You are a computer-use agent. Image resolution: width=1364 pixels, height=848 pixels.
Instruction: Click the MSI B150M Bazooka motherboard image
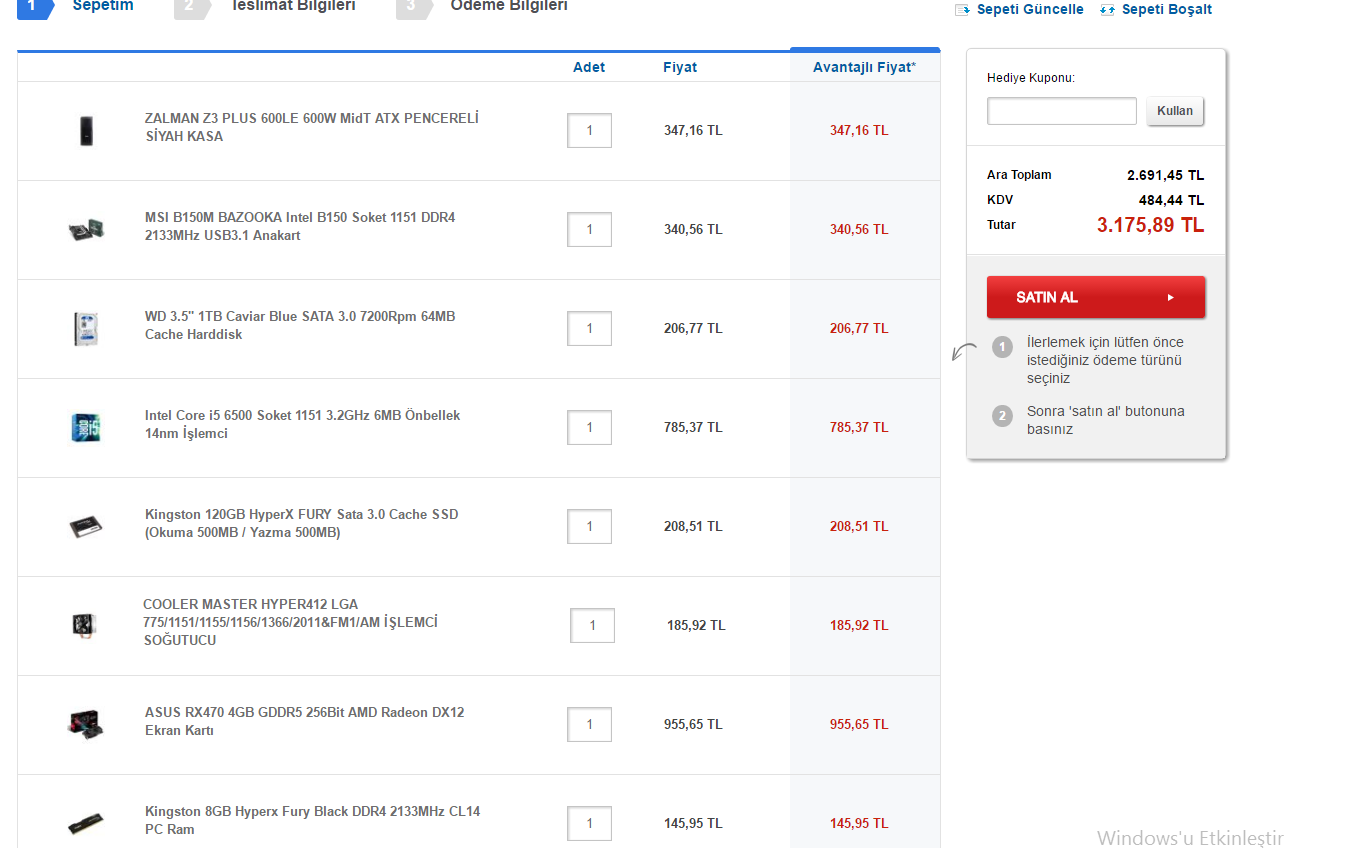(86, 229)
